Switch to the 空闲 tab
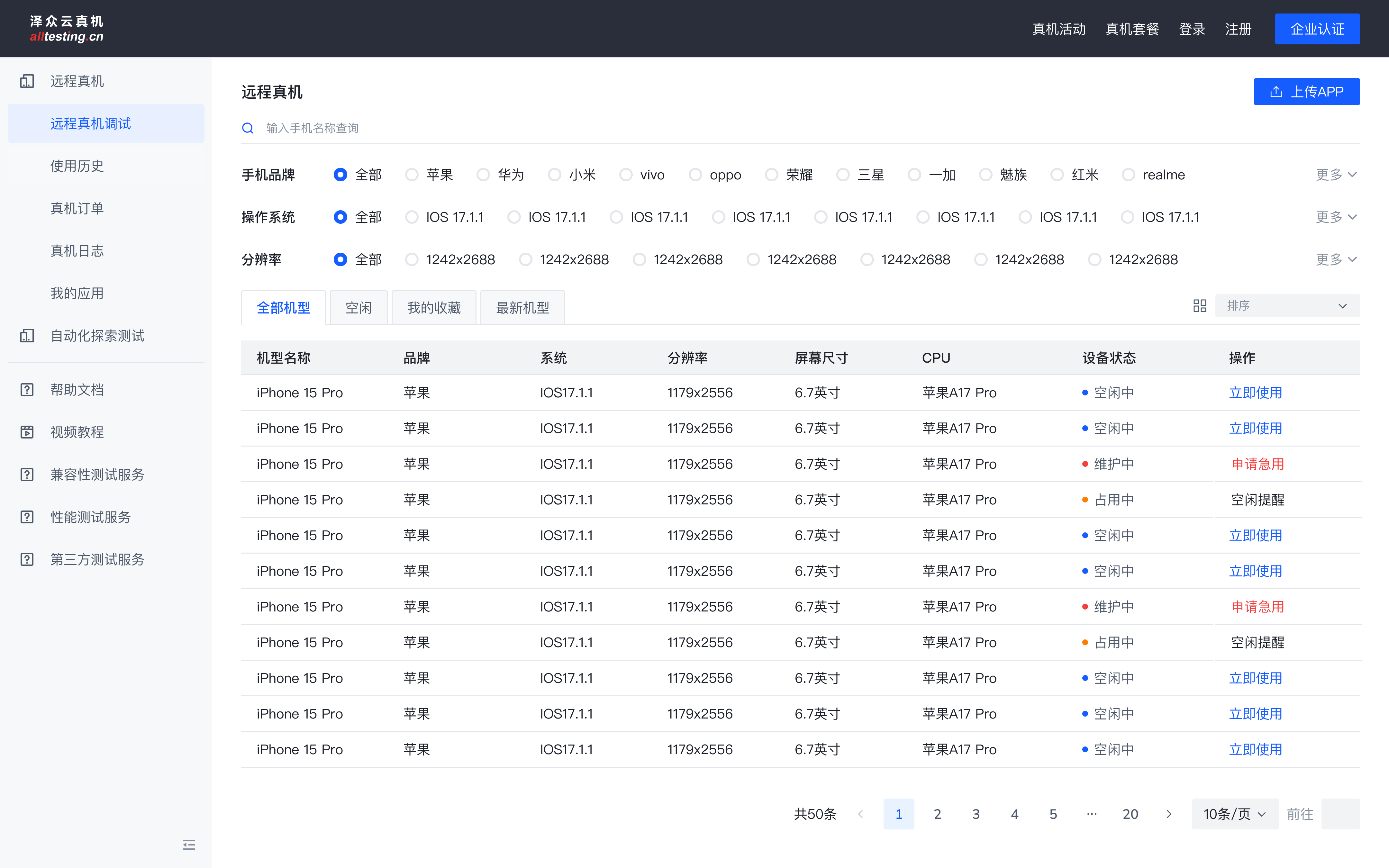Image resolution: width=1389 pixels, height=868 pixels. point(359,308)
